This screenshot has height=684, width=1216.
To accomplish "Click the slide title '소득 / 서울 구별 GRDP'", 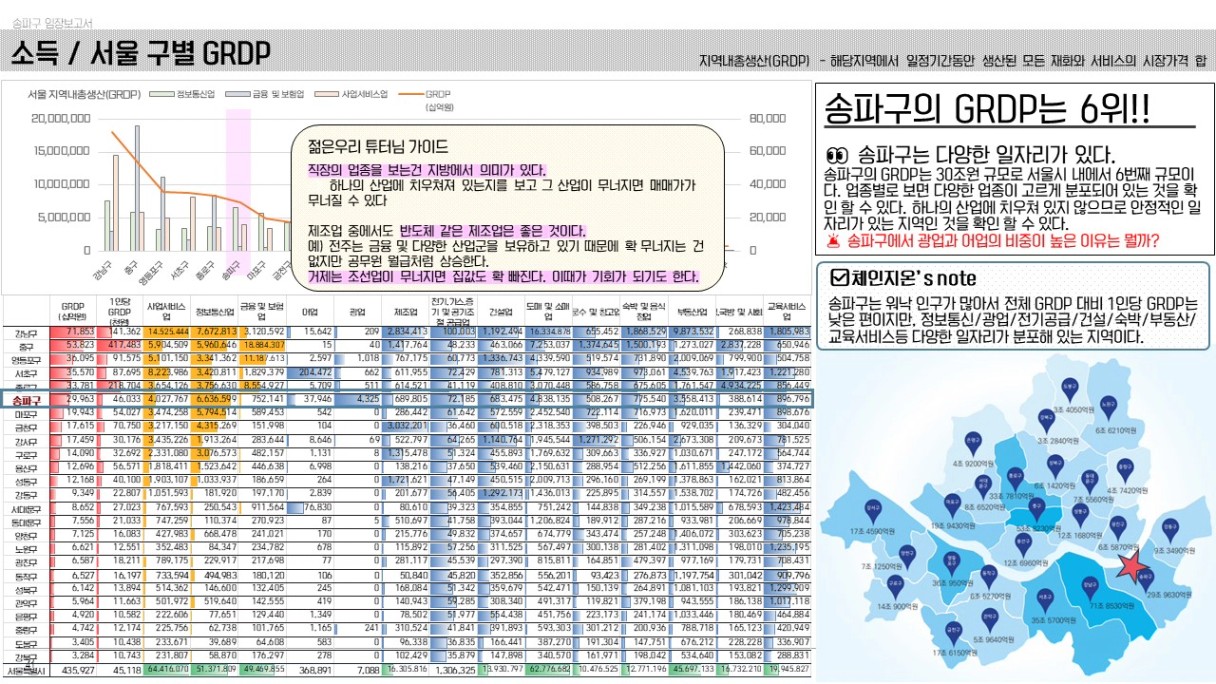I will click(141, 53).
